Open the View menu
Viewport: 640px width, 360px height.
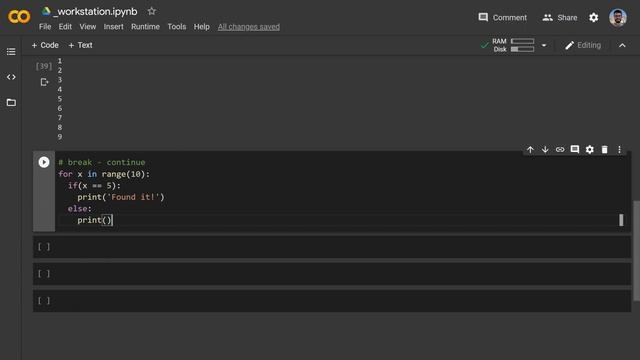pyautogui.click(x=88, y=27)
